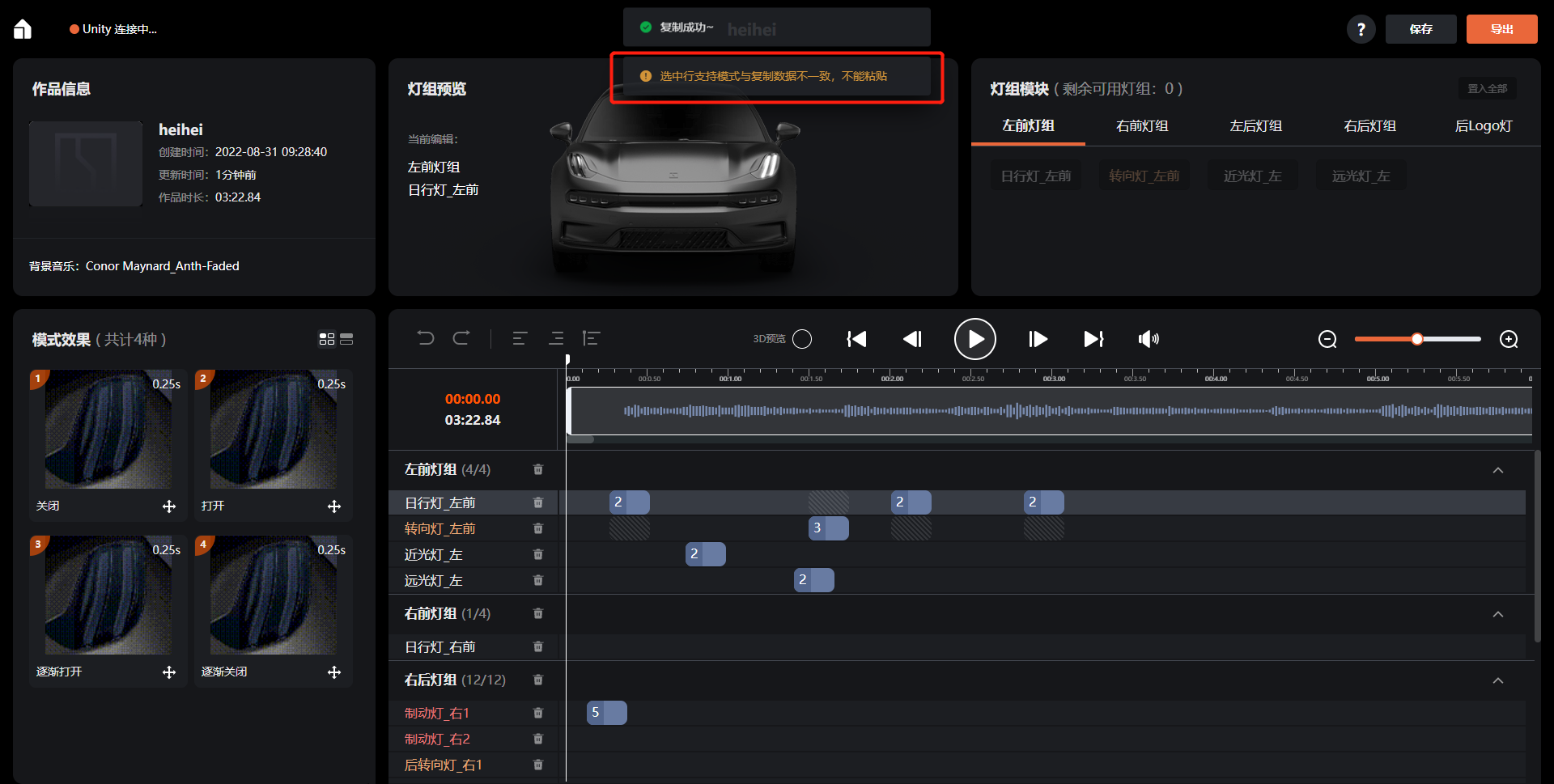This screenshot has width=1554, height=784.
Task: Collapse the 右后灯组 section
Action: coord(1498,680)
